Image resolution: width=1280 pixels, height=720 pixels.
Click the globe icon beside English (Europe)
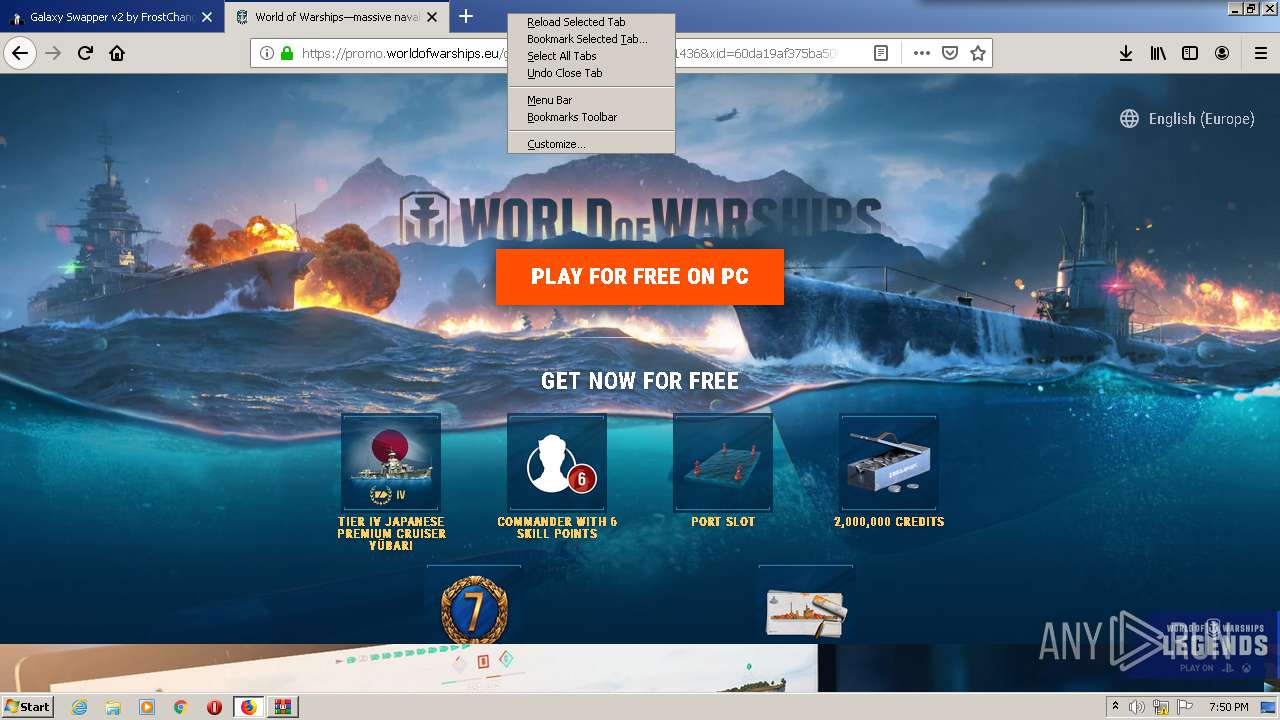point(1129,119)
